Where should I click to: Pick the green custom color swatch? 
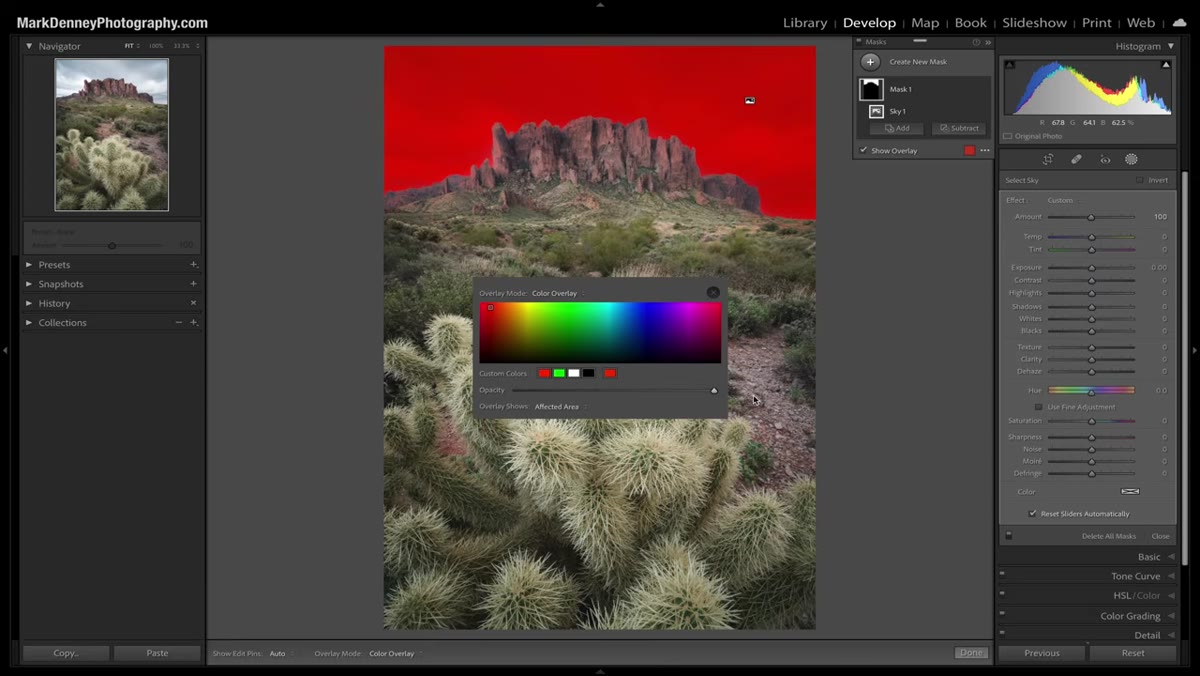tap(559, 373)
